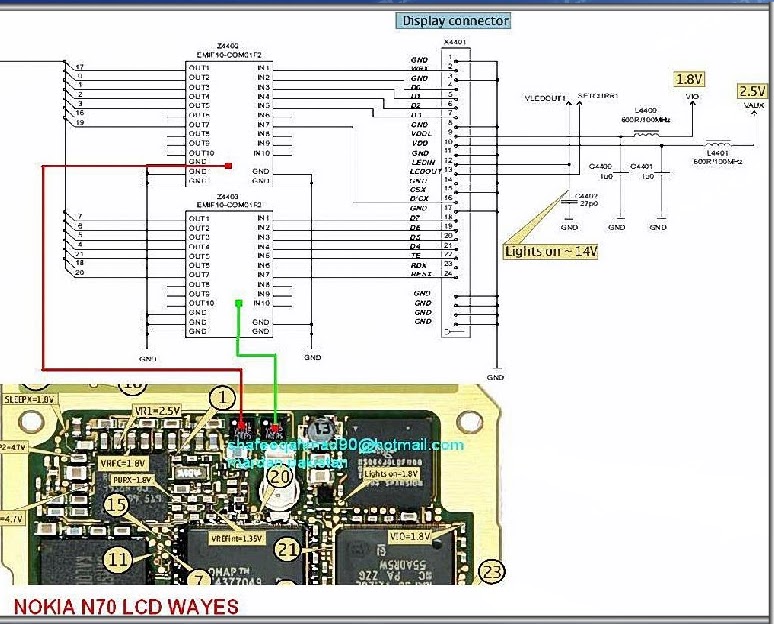Select the LEDOUT pin label
The image size is (774, 624).
pos(426,171)
